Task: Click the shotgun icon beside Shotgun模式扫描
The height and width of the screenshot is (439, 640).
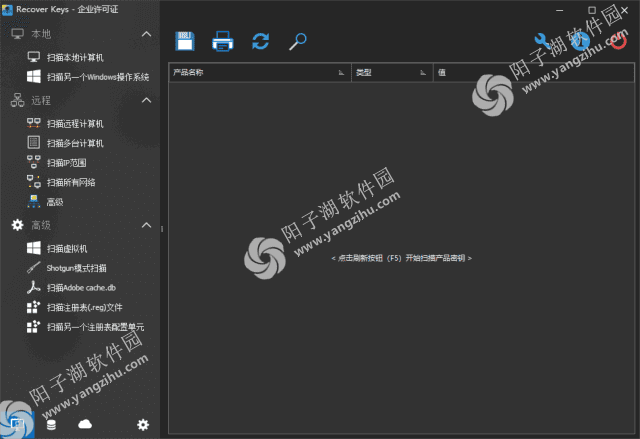Action: click(x=33, y=268)
